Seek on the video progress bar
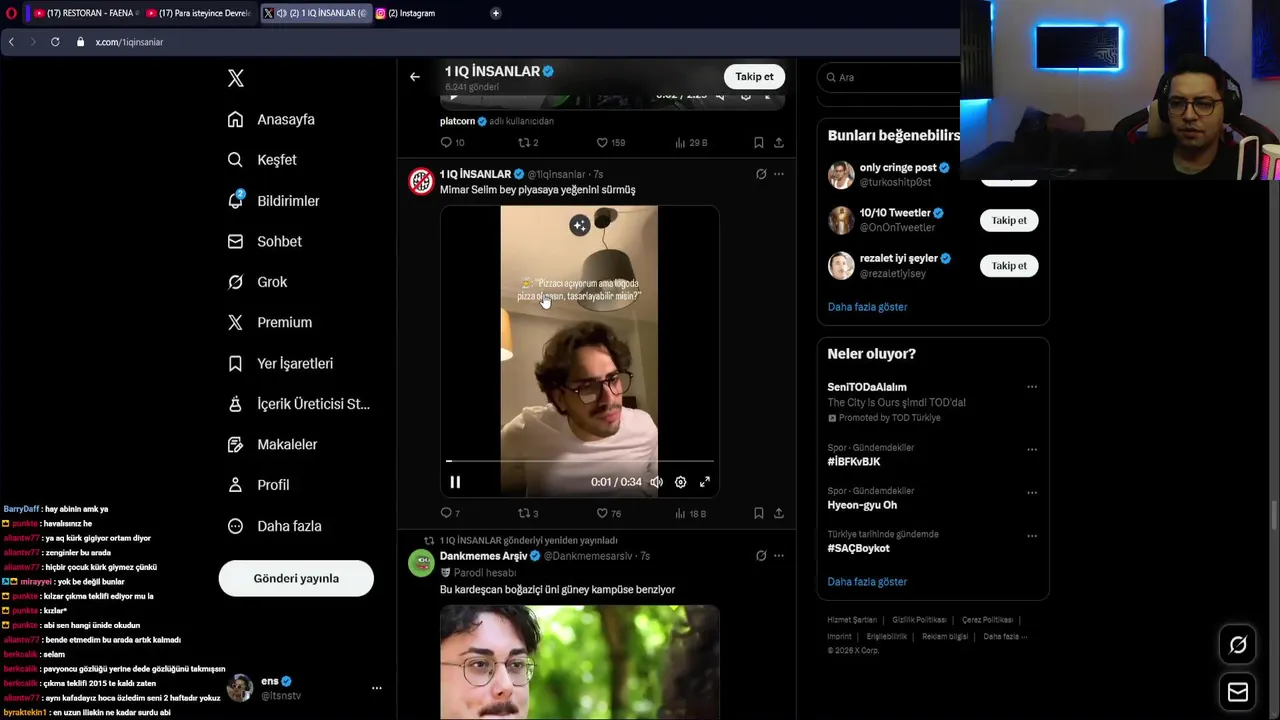This screenshot has width=1280, height=720. pos(580,461)
